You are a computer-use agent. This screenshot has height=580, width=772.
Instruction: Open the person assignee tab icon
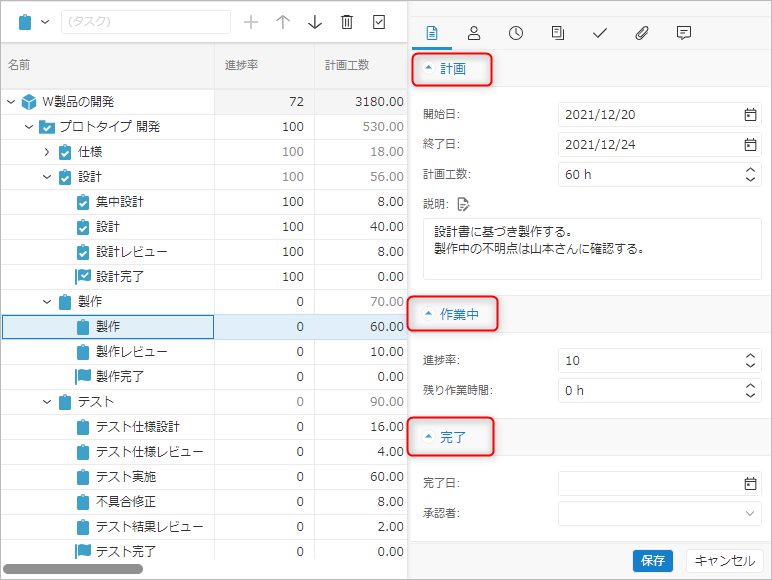(x=474, y=33)
